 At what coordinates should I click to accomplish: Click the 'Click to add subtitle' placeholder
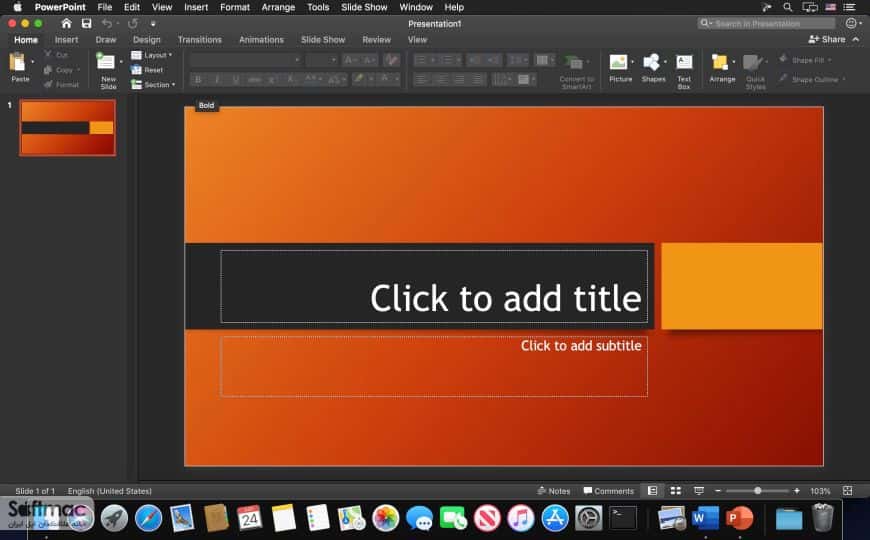coord(434,366)
